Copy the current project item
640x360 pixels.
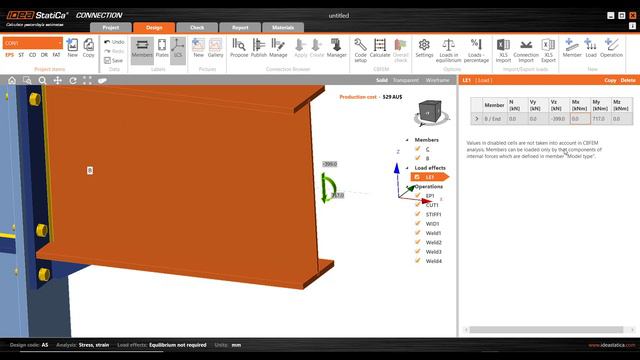[x=88, y=48]
